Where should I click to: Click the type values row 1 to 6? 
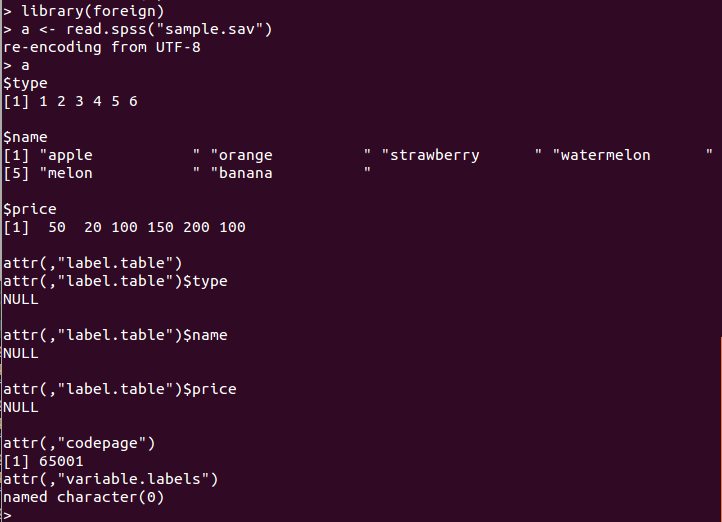pos(70,101)
